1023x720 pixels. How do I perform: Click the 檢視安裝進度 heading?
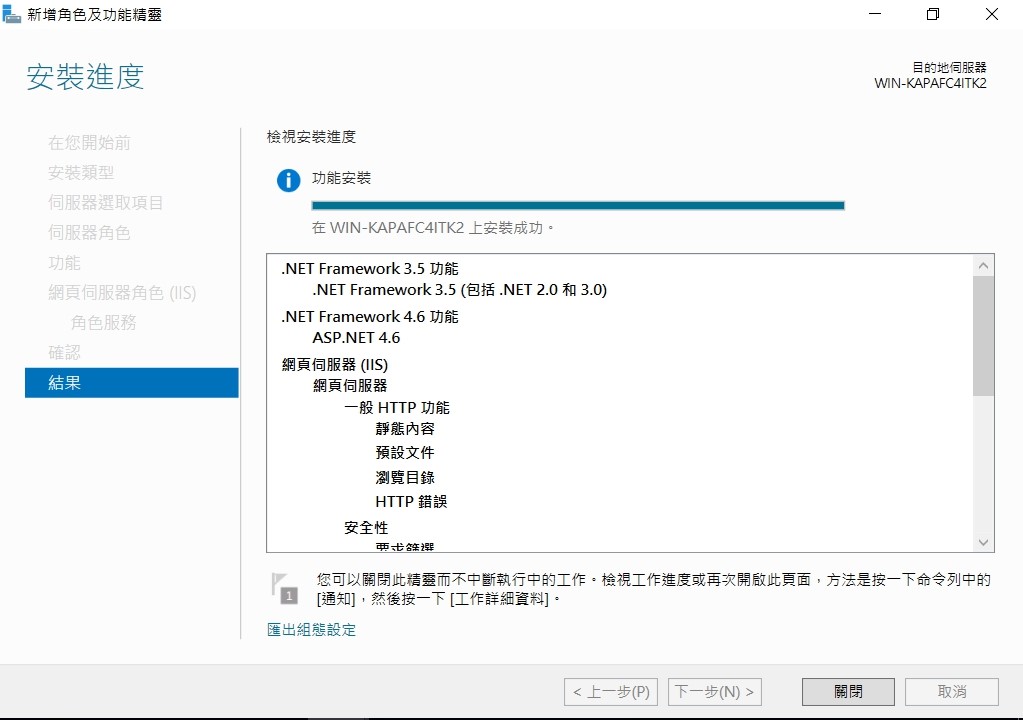point(311,137)
